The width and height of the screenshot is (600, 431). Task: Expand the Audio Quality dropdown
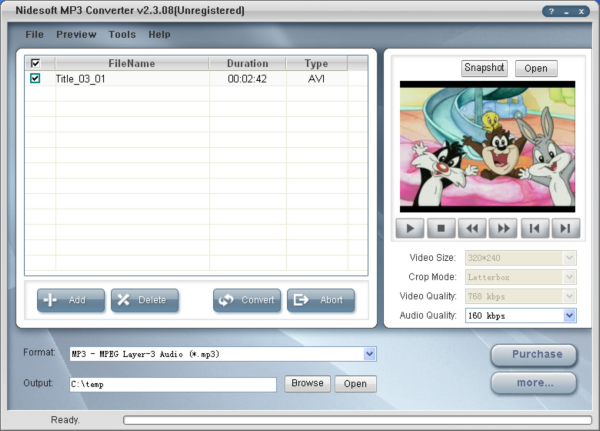(570, 316)
